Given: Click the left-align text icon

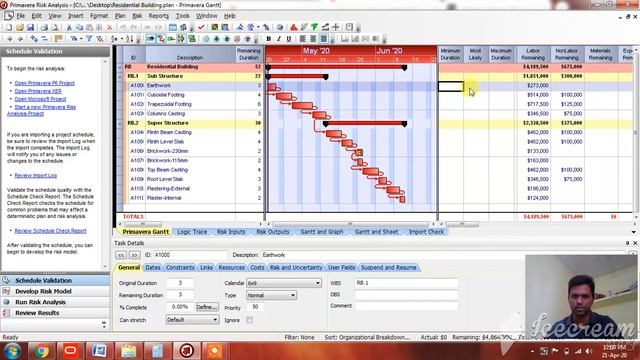Looking at the screenshot, I should tap(302, 39).
